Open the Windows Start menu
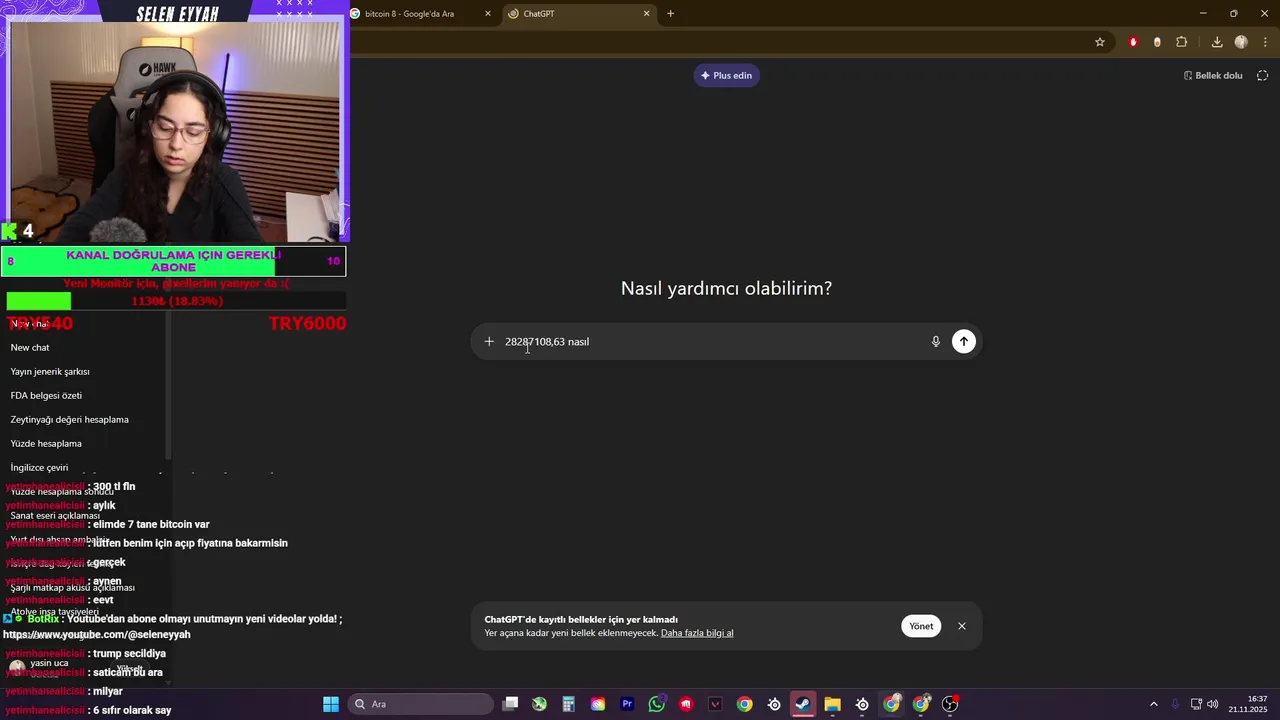 coord(330,704)
